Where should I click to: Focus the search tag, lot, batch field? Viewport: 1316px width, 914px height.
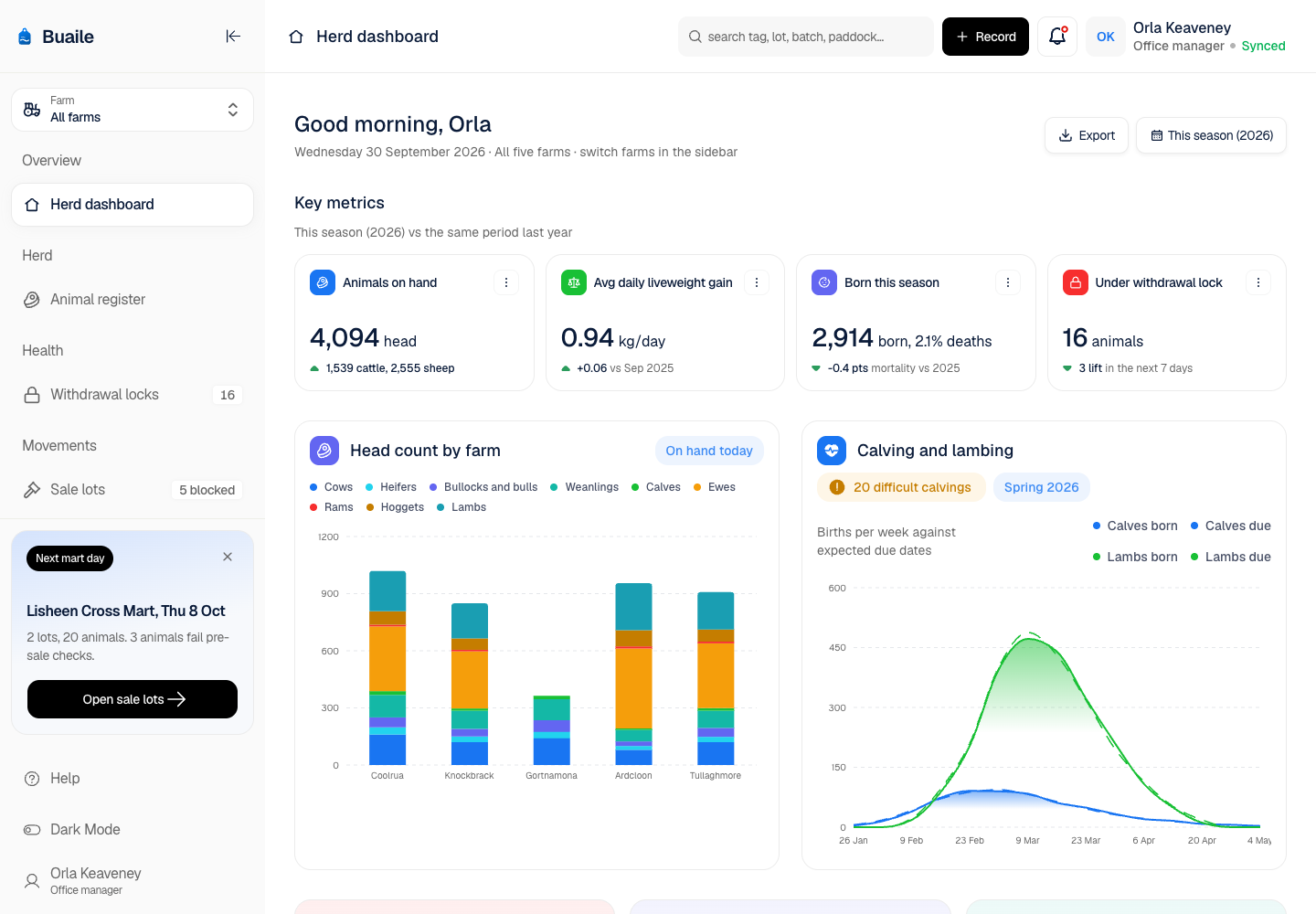point(806,37)
